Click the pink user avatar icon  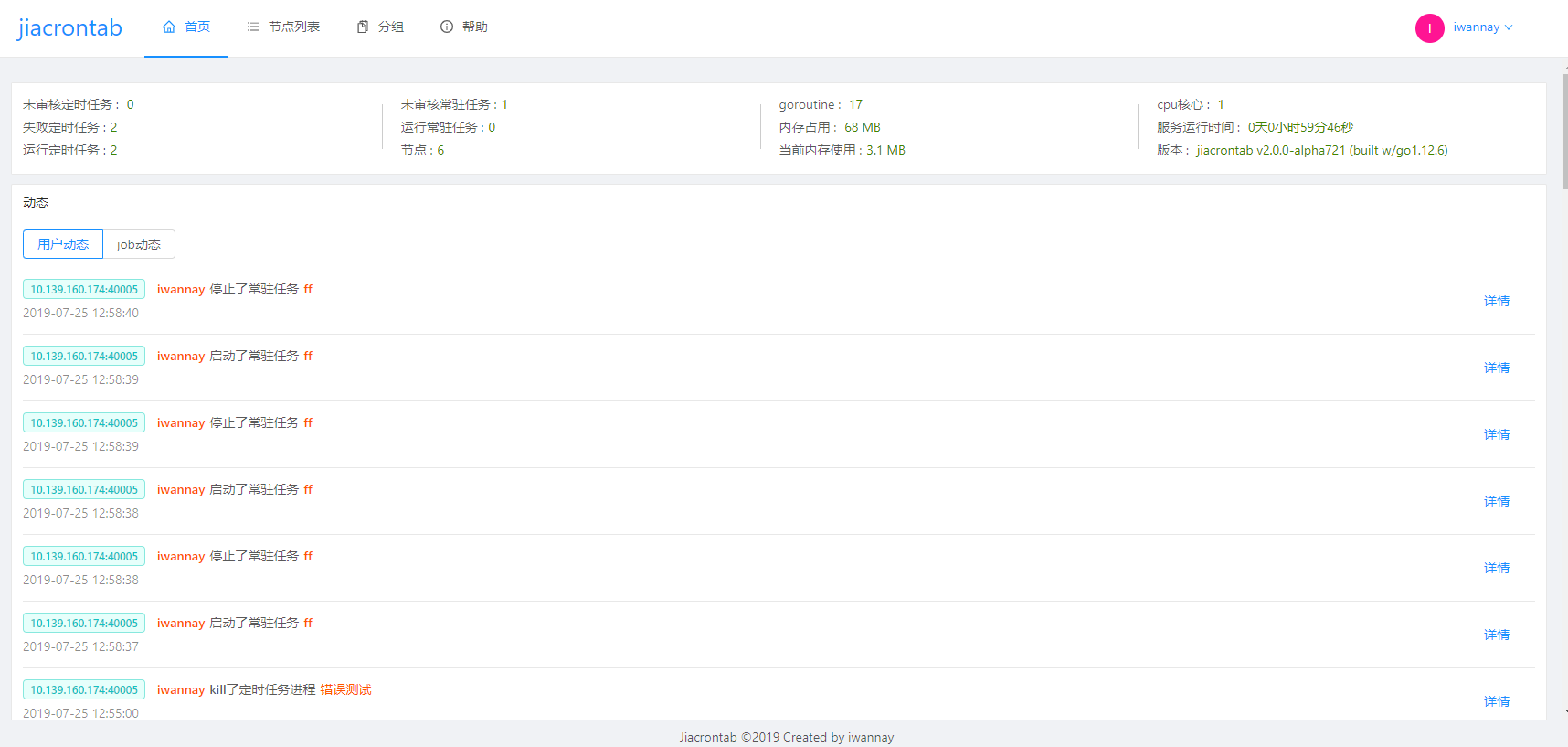[x=1430, y=28]
